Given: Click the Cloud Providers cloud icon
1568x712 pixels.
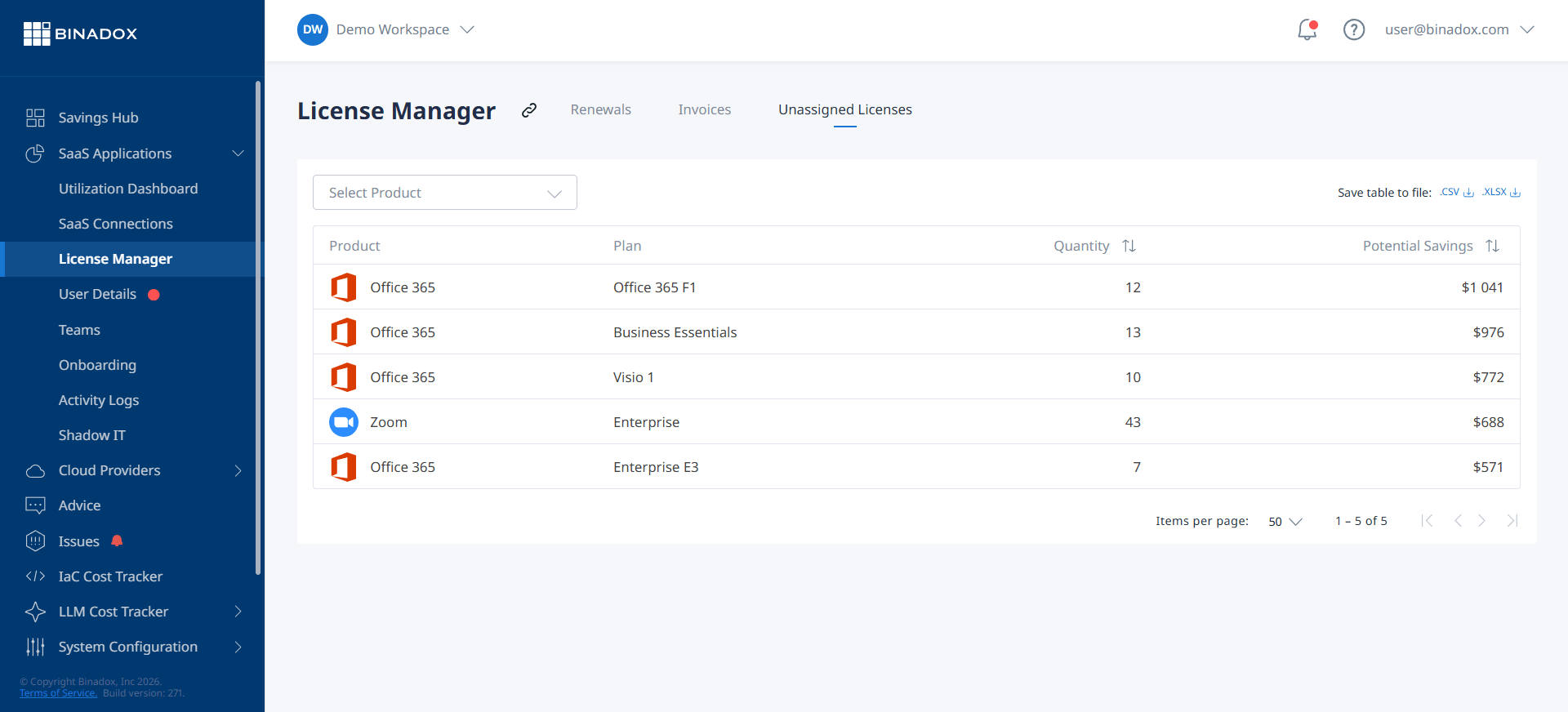Looking at the screenshot, I should pos(35,471).
